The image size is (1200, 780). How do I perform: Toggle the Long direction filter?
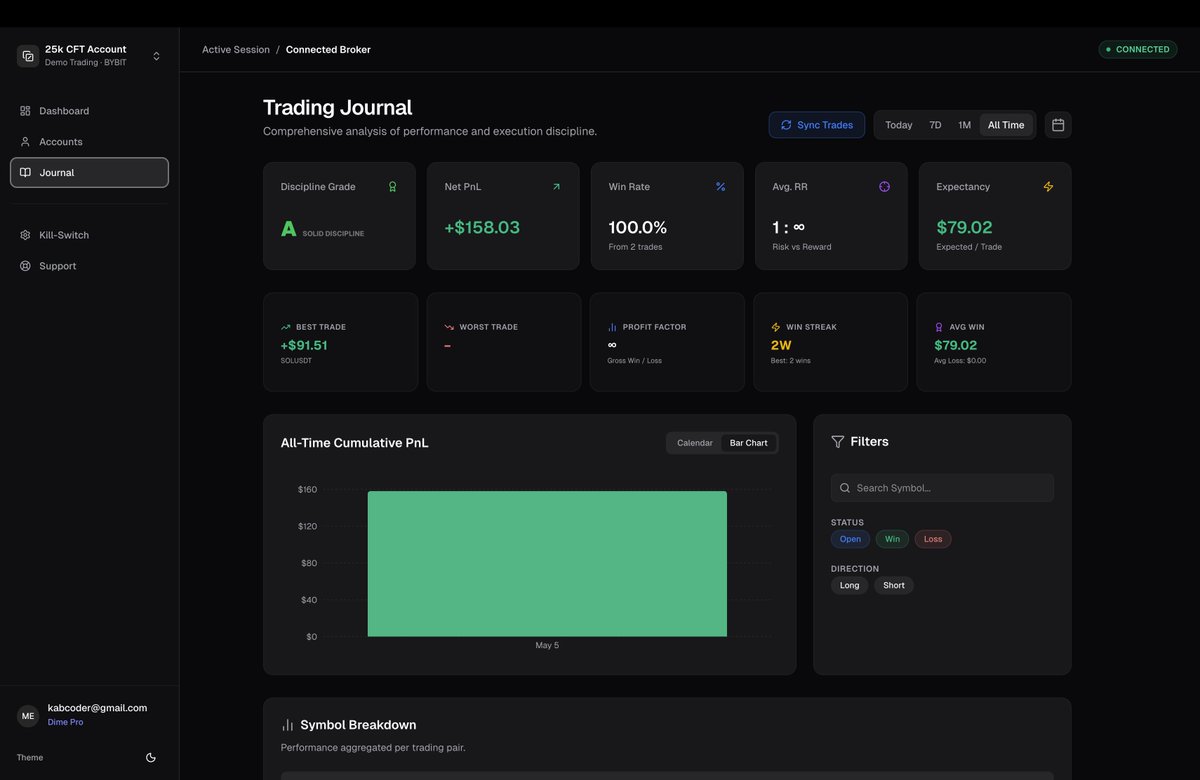(849, 585)
